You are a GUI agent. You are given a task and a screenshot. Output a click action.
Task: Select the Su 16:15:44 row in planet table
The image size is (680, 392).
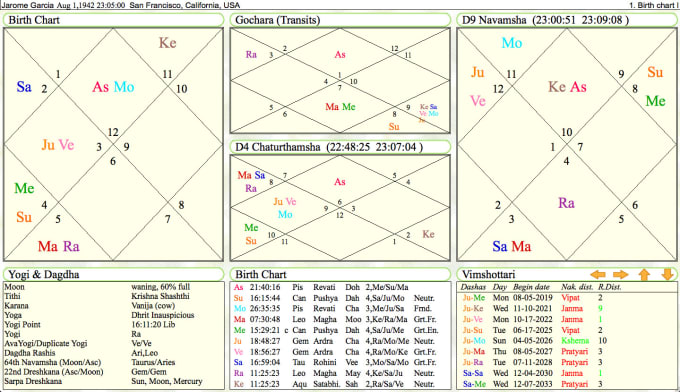point(340,298)
